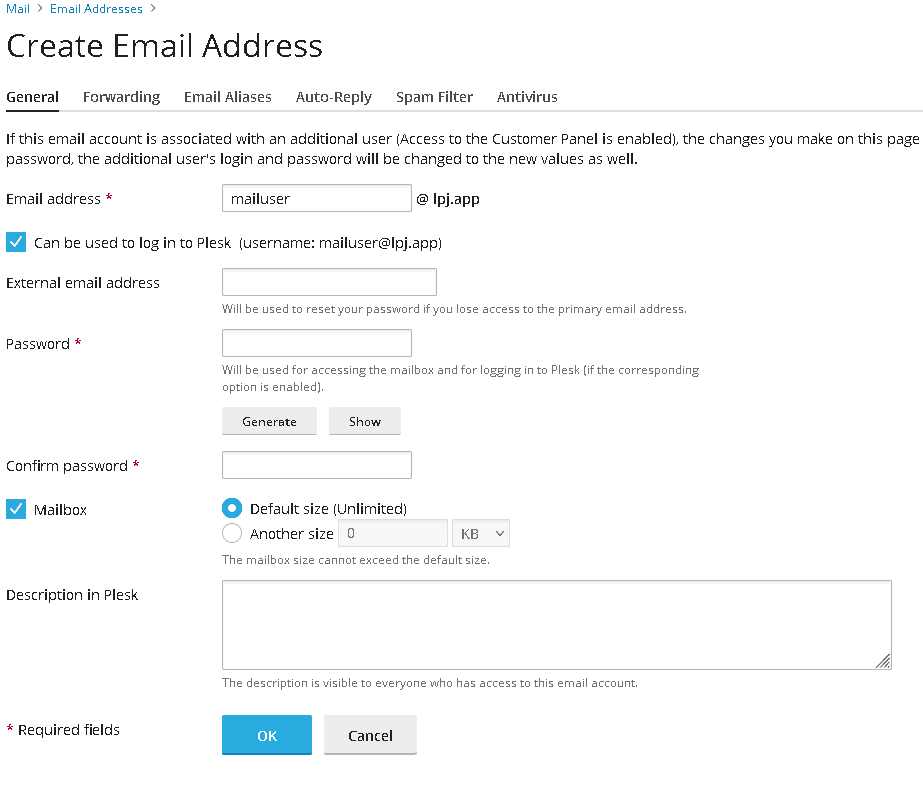The height and width of the screenshot is (809, 923).
Task: Click the Description in Plesk text area
Action: [x=556, y=624]
